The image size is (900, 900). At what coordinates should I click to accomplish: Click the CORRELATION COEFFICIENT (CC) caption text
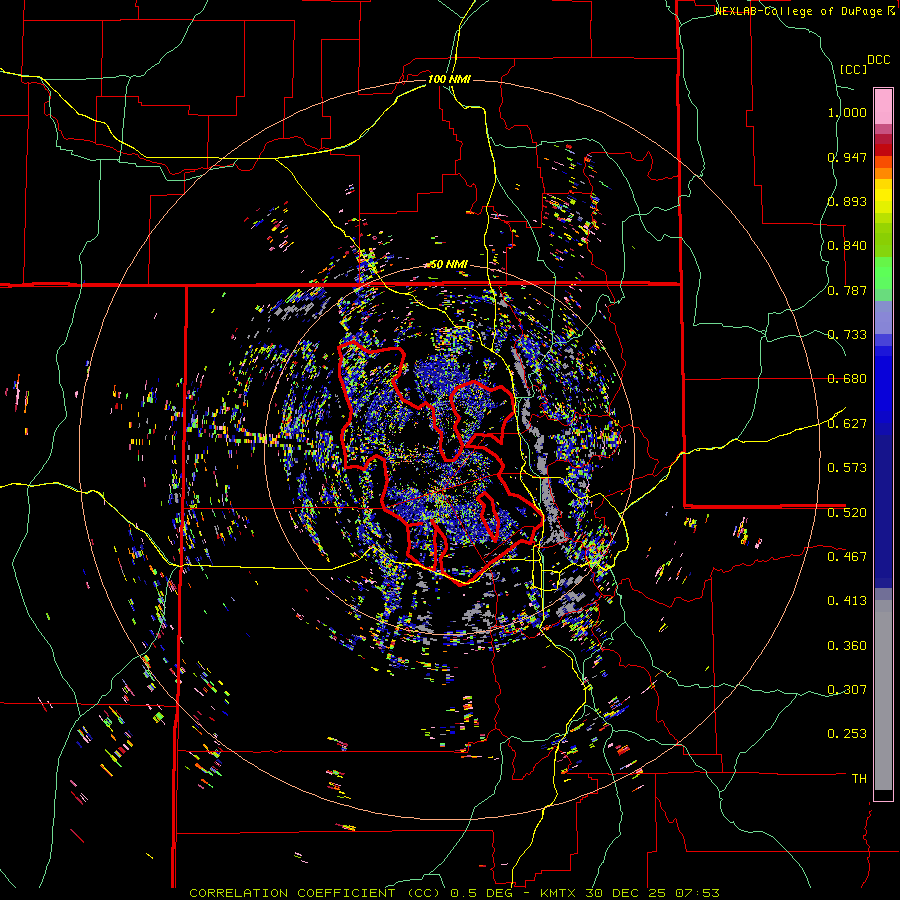(x=315, y=893)
